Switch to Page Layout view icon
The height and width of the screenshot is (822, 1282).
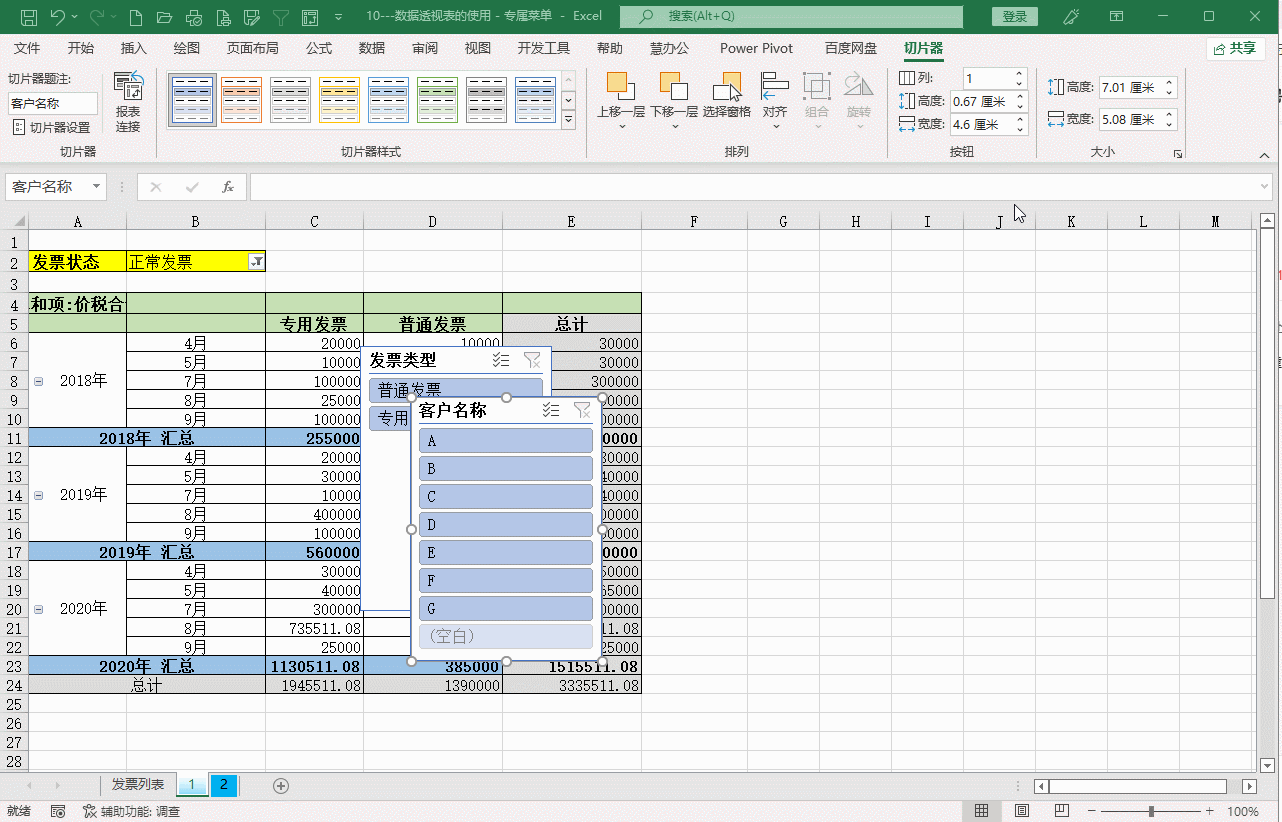pyautogui.click(x=1022, y=811)
